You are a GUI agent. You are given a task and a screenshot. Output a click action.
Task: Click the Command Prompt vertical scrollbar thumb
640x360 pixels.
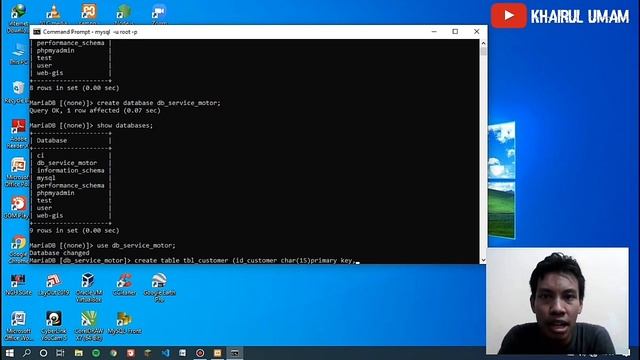point(483,51)
